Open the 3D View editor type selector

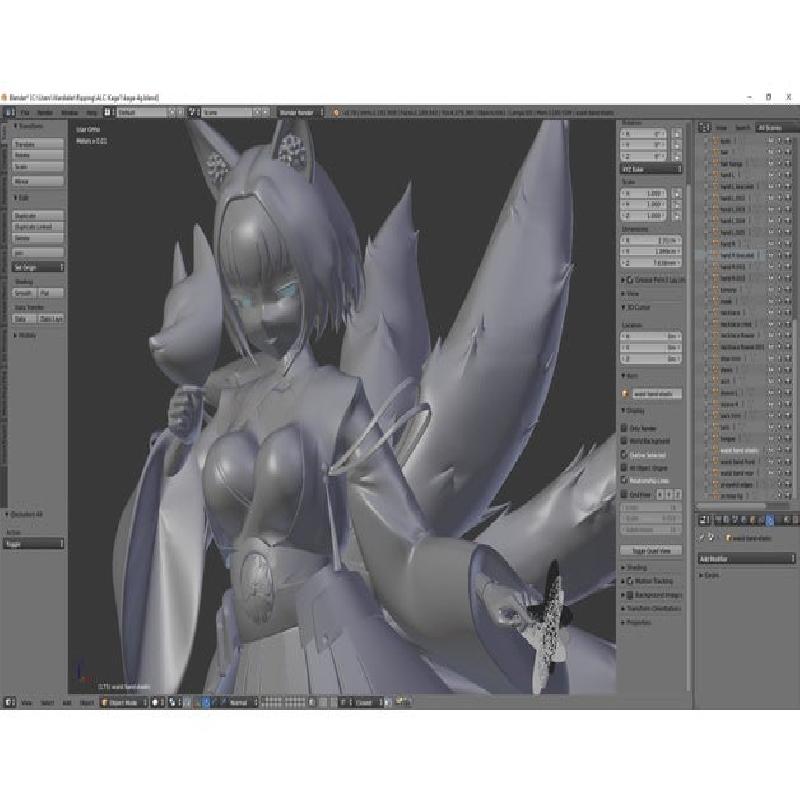click(x=10, y=703)
